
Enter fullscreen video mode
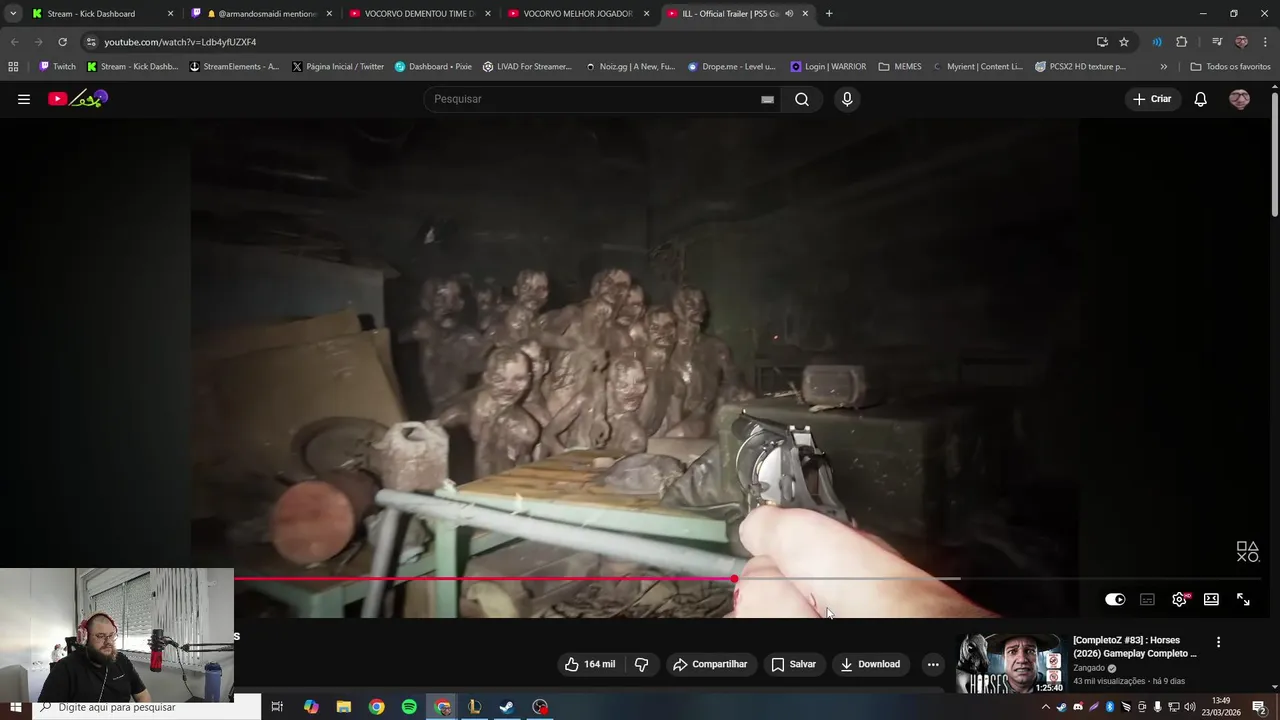(1243, 599)
